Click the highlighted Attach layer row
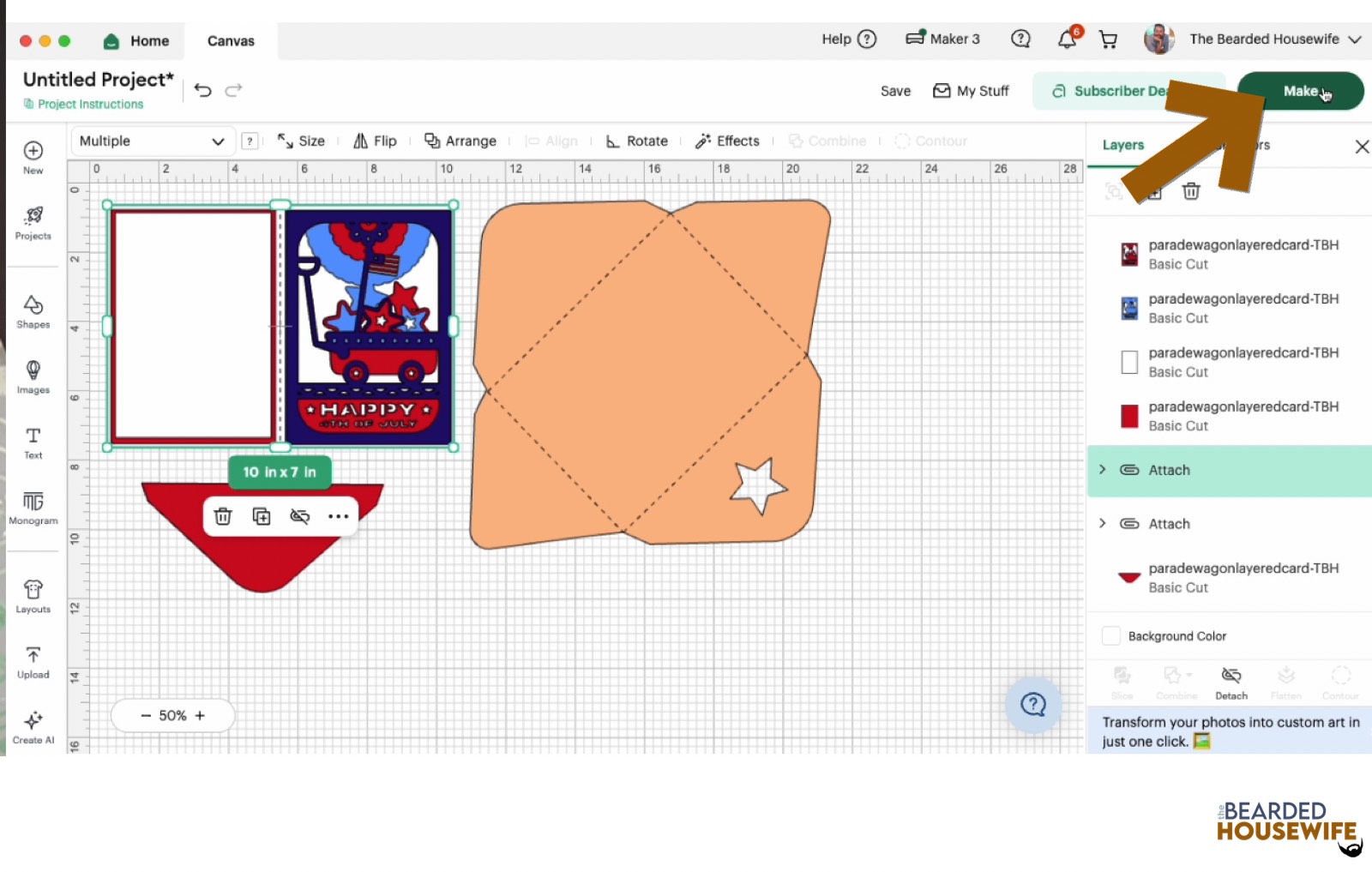This screenshot has height=872, width=1372. coord(1230,471)
